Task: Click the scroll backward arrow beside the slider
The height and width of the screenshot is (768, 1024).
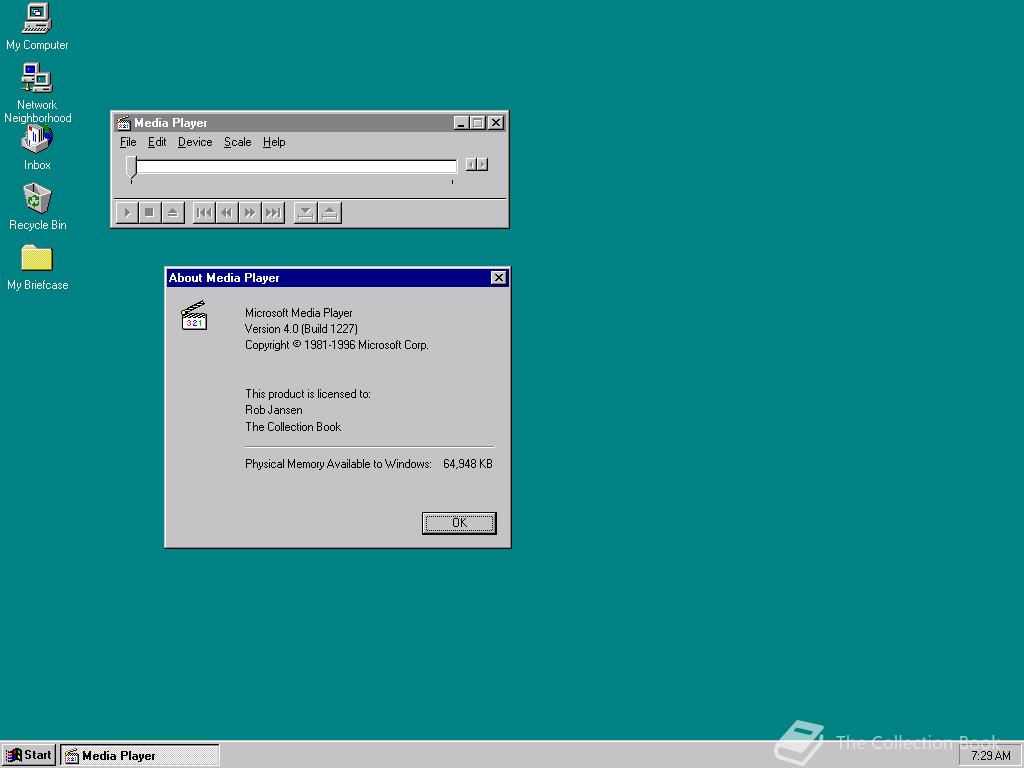Action: click(x=471, y=165)
